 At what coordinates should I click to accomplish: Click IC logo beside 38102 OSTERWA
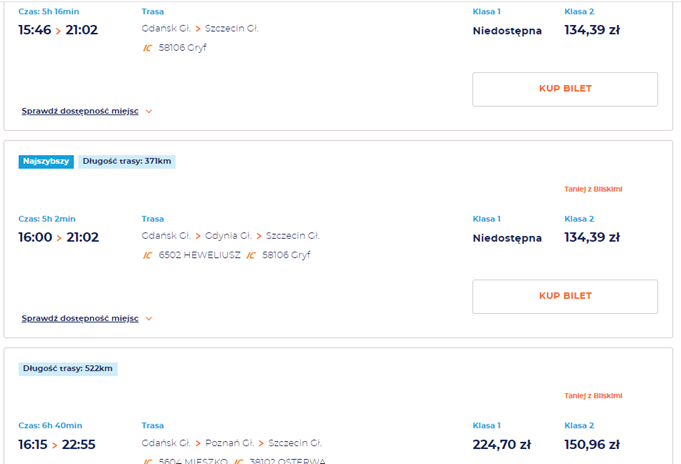coord(238,461)
